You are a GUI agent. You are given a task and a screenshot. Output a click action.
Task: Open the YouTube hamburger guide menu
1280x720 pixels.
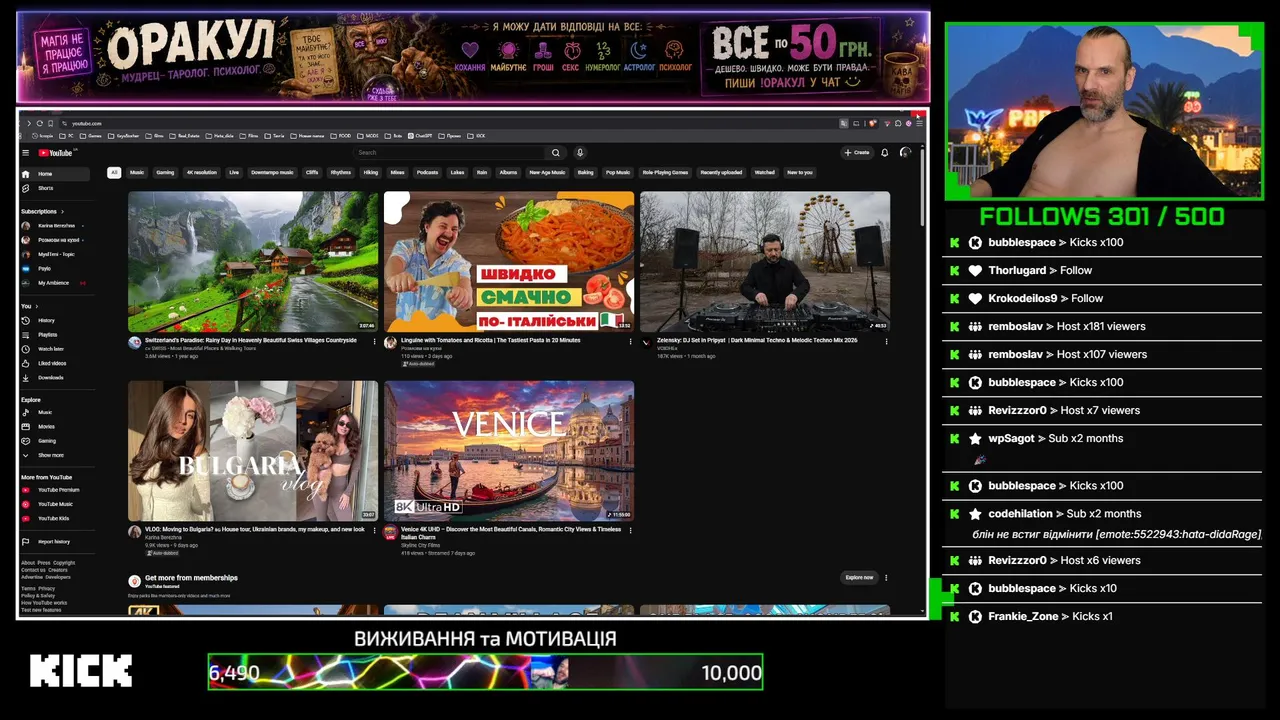[x=26, y=153]
